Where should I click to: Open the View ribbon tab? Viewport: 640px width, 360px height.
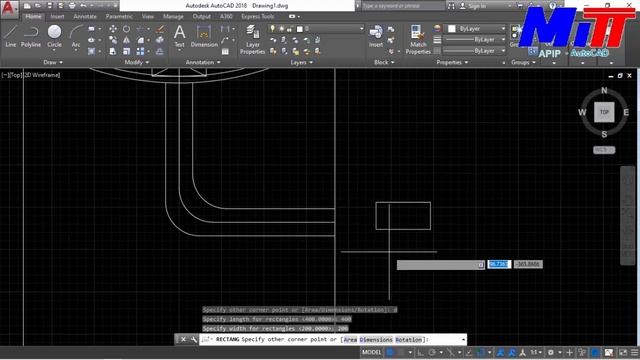(x=148, y=16)
